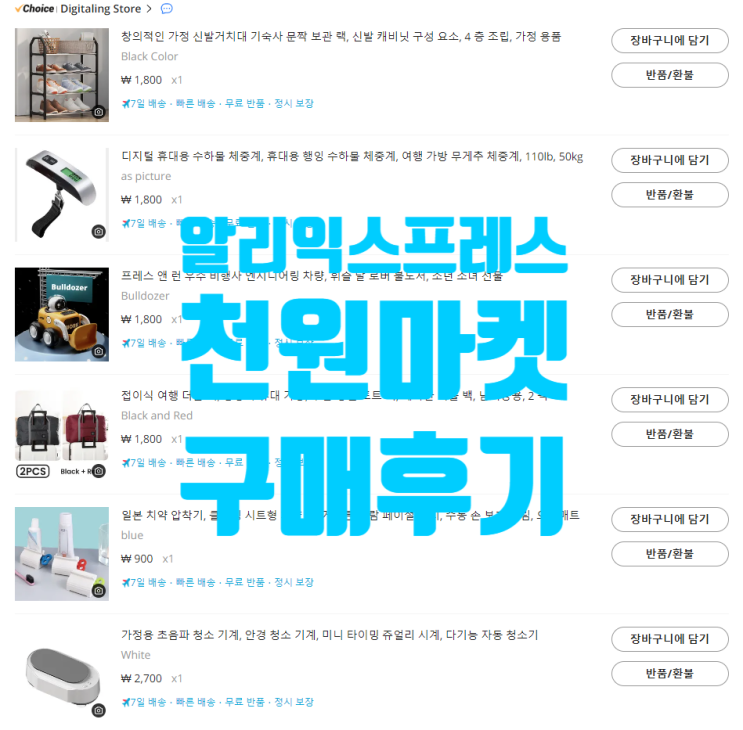Add the folding travel bag to cart
Screen dimensions: 743x730
tap(670, 400)
